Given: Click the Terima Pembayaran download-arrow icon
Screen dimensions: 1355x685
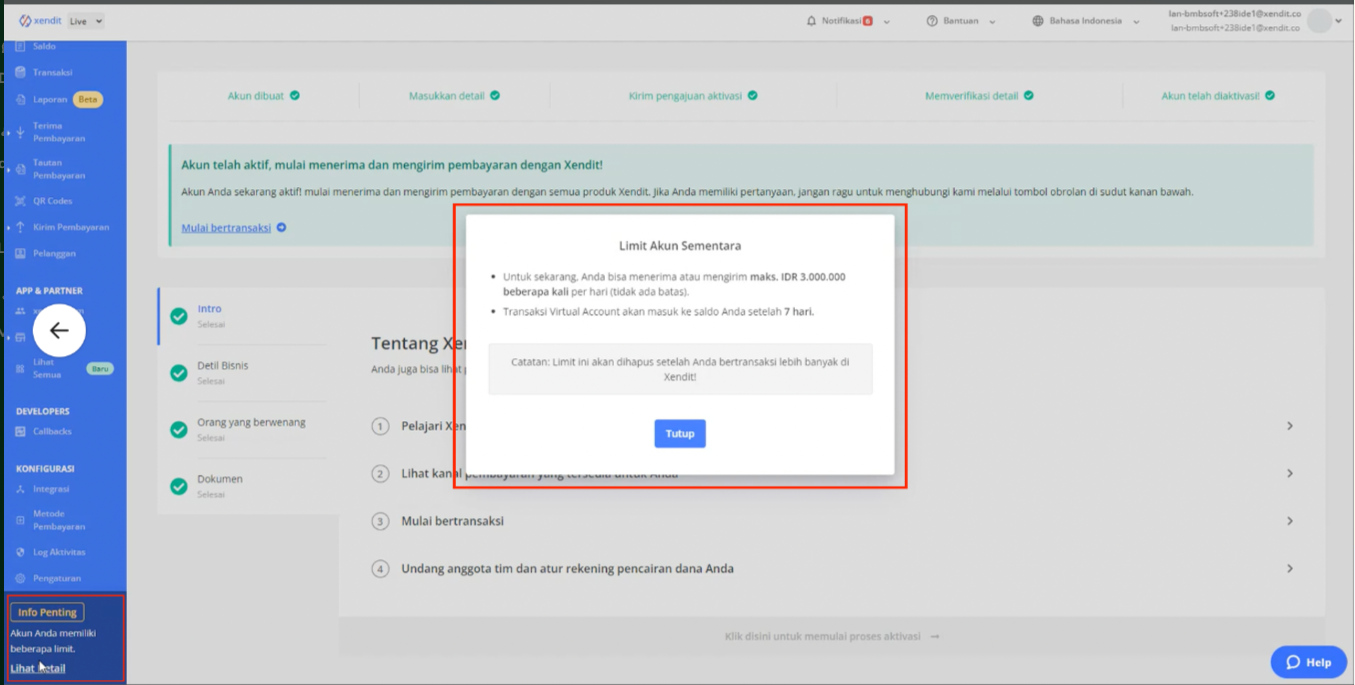Looking at the screenshot, I should (x=20, y=132).
